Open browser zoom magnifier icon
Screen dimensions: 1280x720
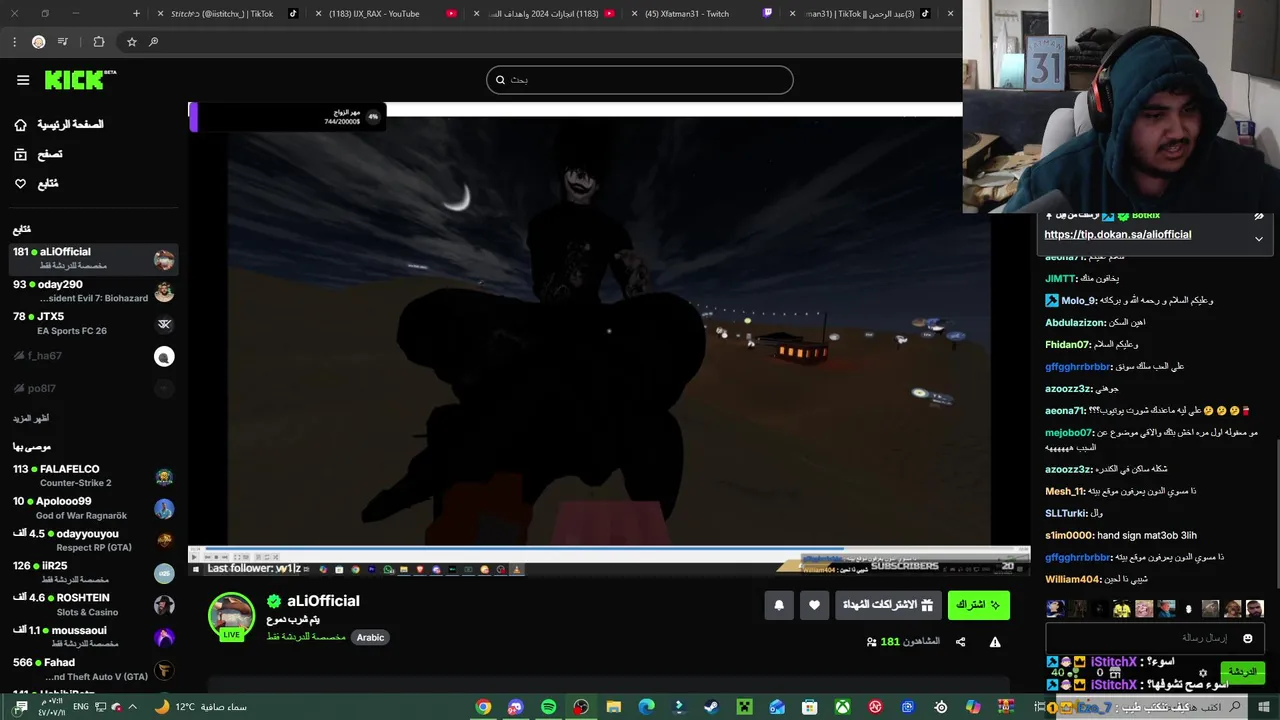pyautogui.click(x=153, y=42)
